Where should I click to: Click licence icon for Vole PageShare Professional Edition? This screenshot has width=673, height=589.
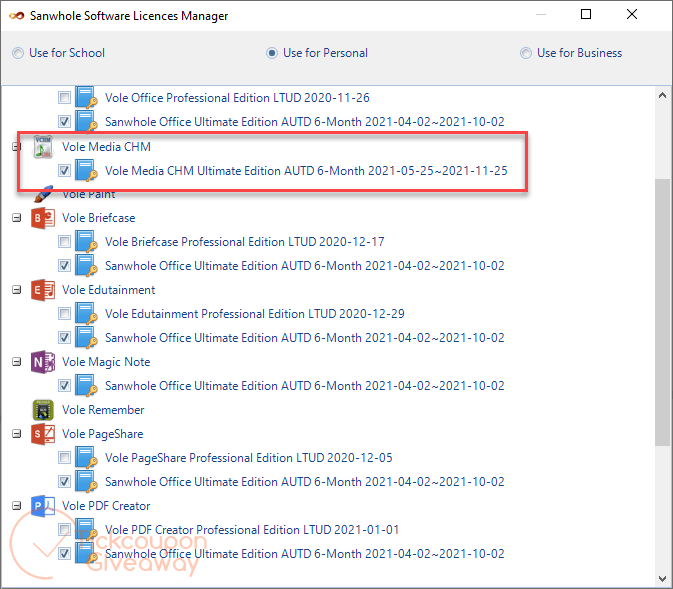pos(86,458)
